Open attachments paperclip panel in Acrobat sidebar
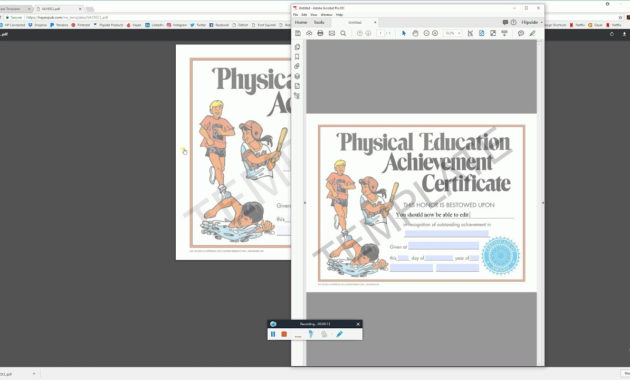 click(297, 66)
